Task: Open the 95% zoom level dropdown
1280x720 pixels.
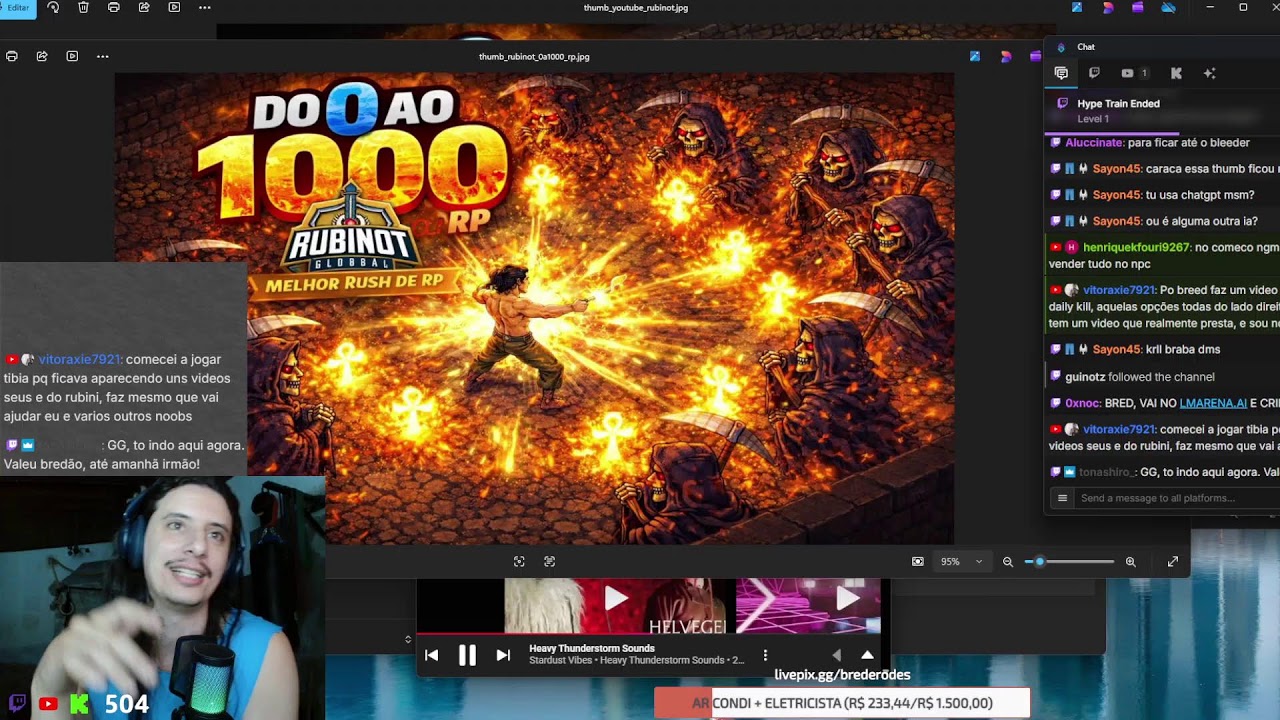Action: coord(961,562)
